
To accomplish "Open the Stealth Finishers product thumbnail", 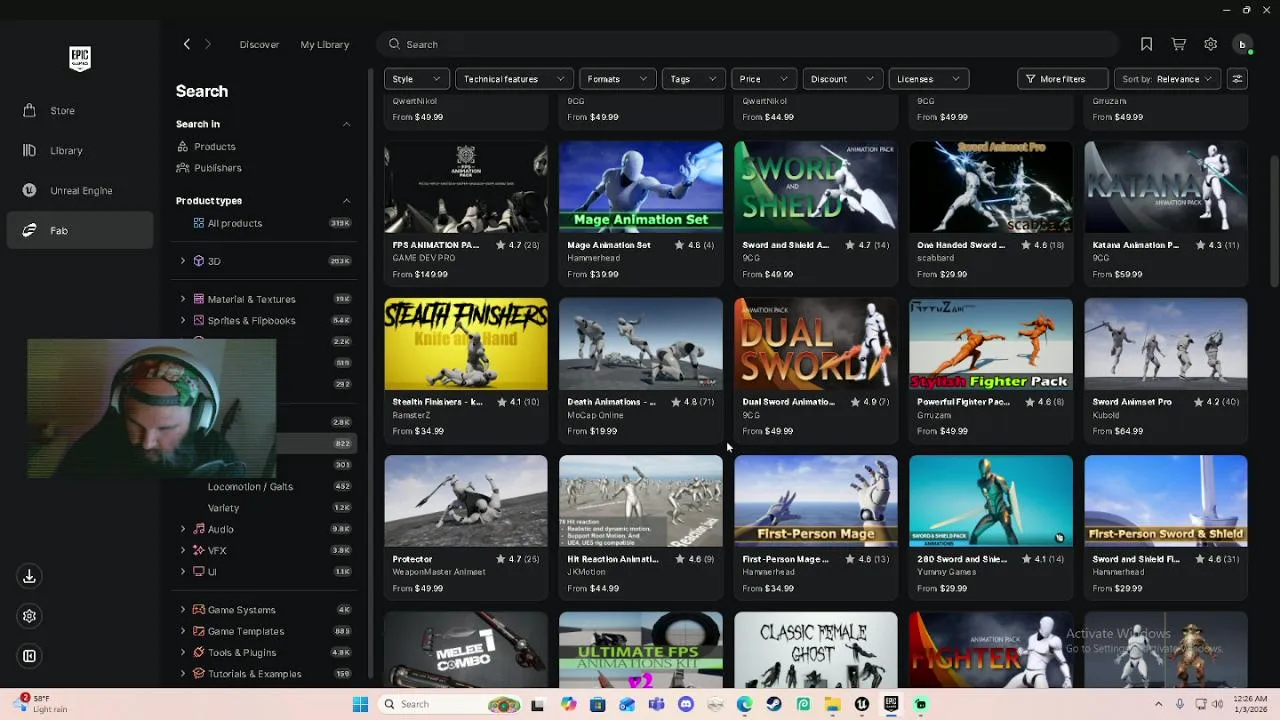I will [466, 344].
